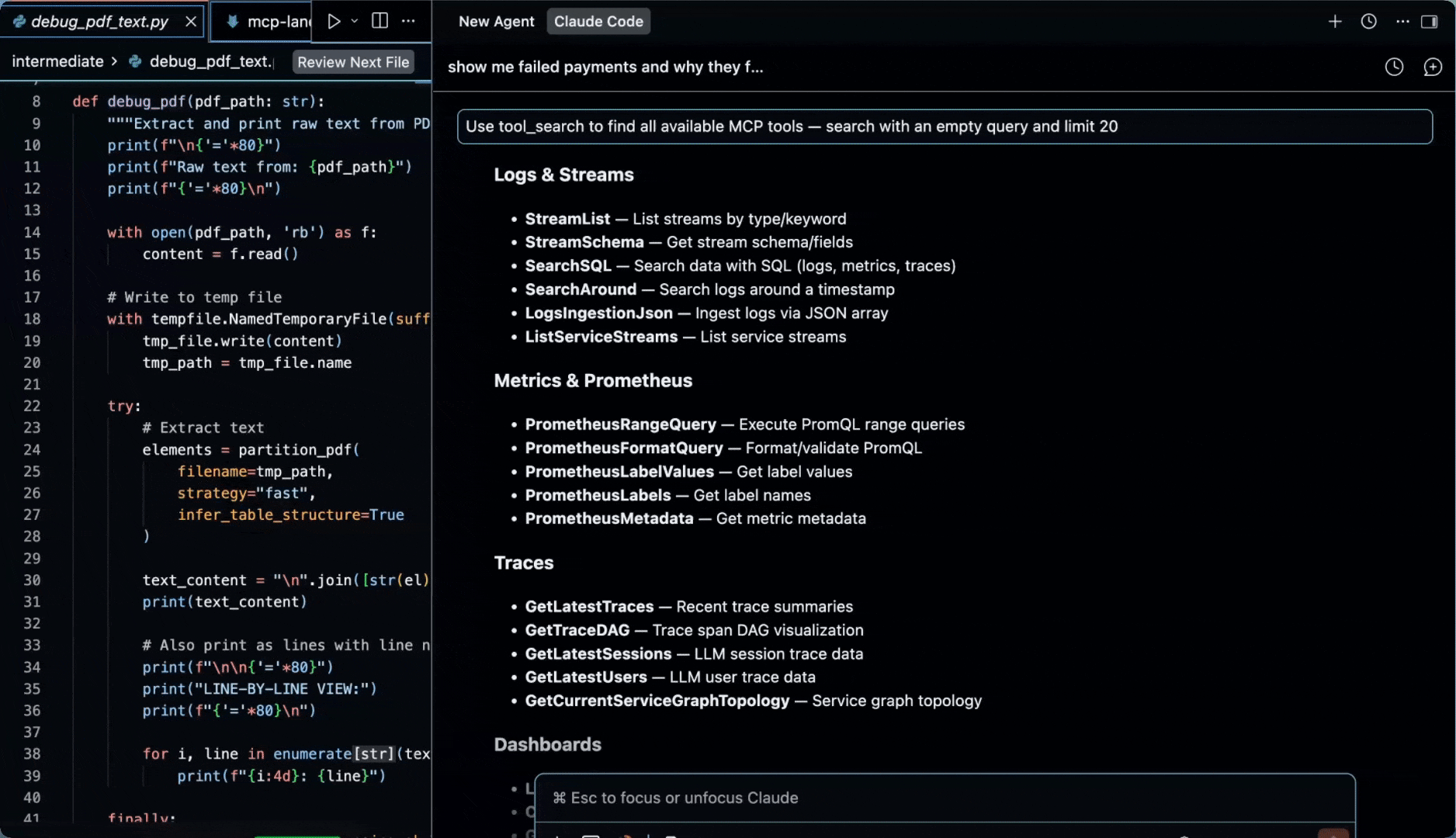The image size is (1456, 838).
Task: Click the infer_table_structure=True line
Action: tap(290, 514)
